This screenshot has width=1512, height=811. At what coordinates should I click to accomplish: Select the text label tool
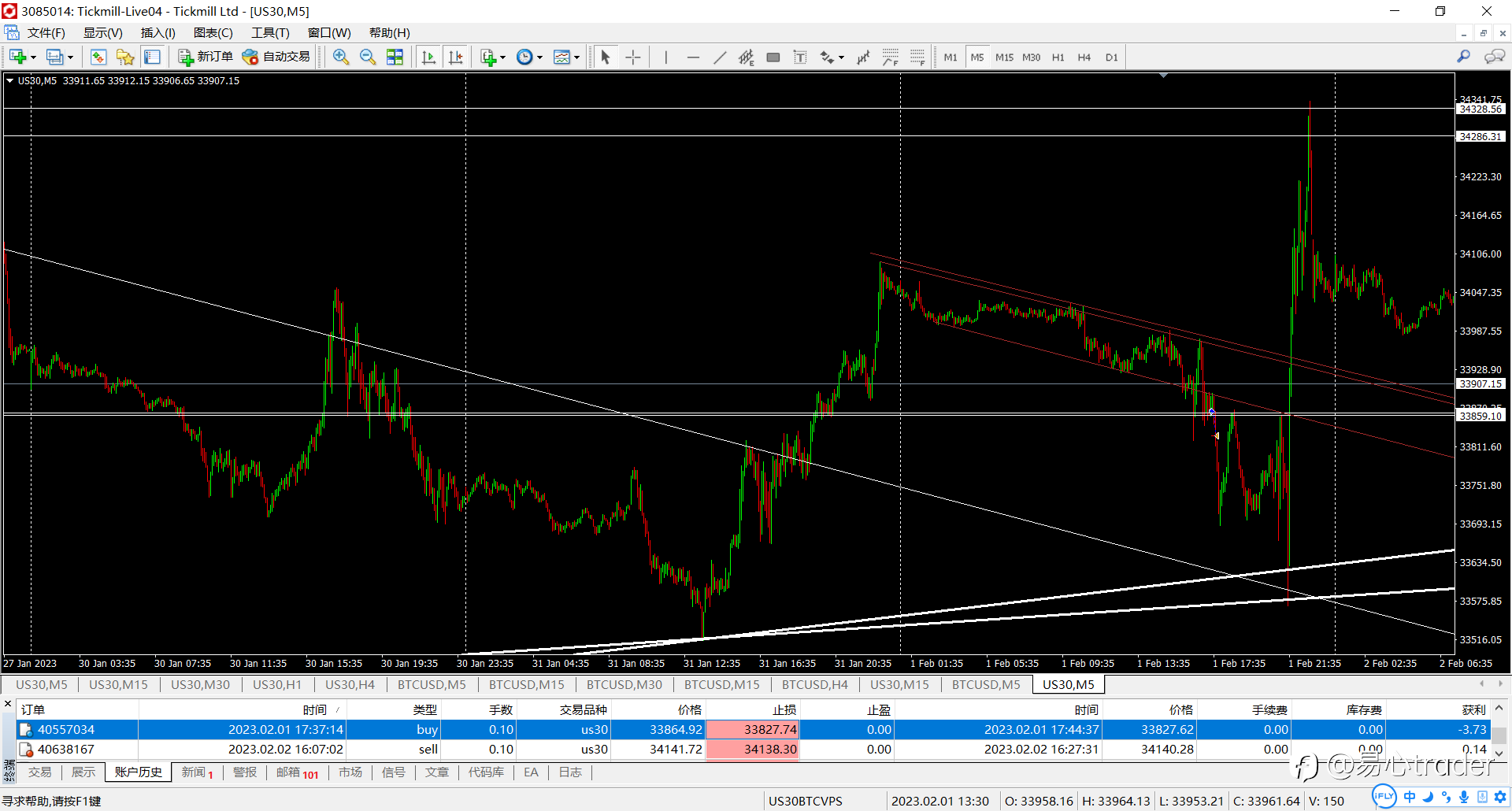(x=800, y=57)
